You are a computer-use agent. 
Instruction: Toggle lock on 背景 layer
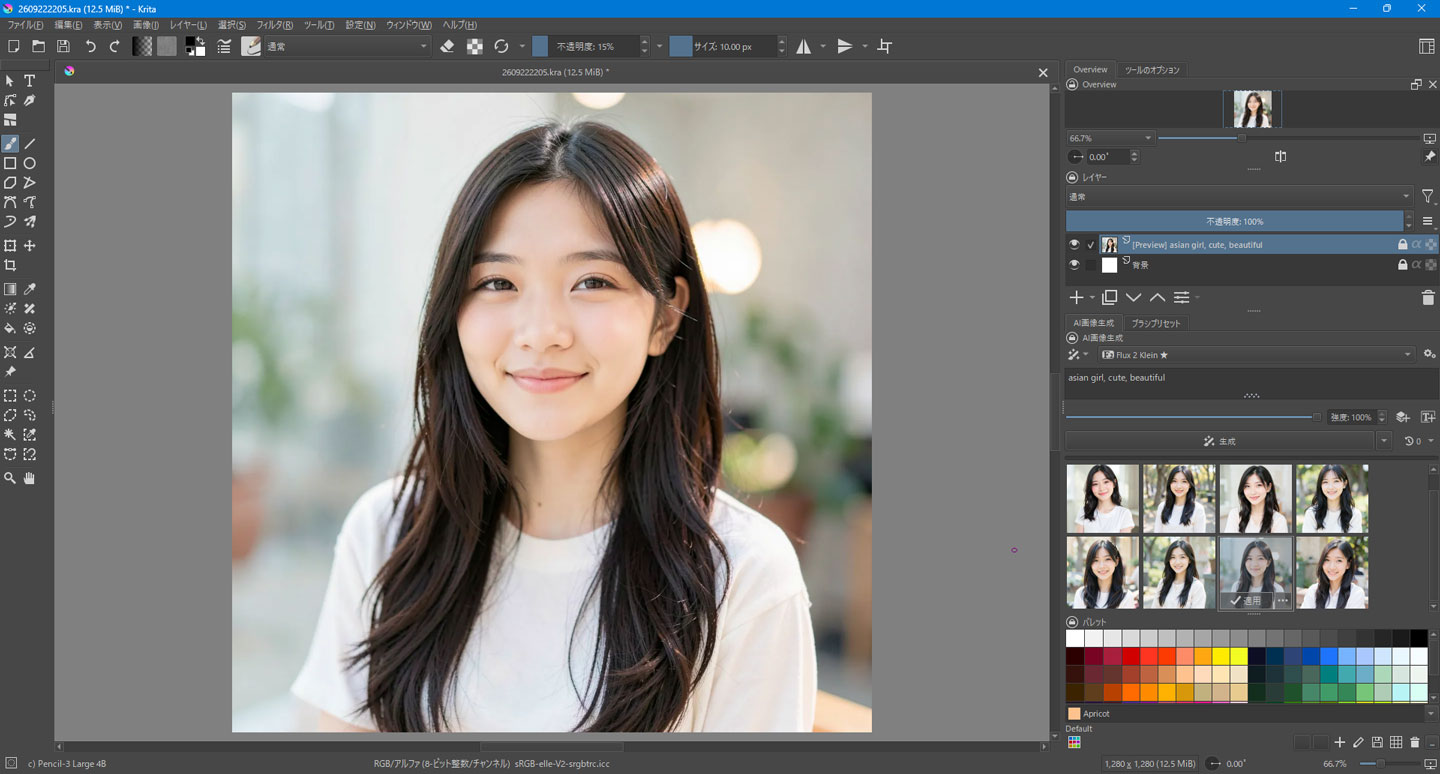1402,265
